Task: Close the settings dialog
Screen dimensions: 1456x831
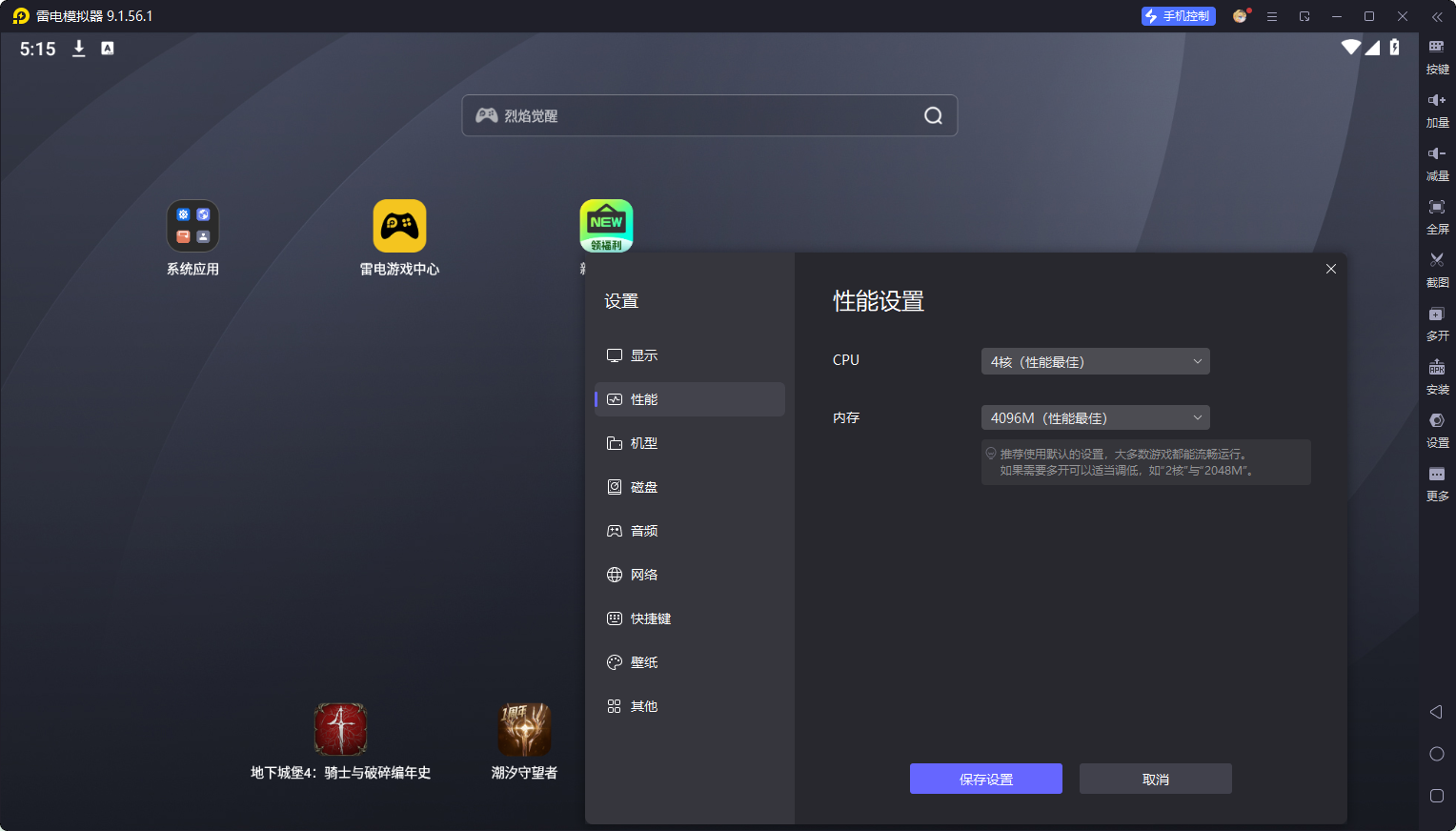Action: click(x=1331, y=269)
